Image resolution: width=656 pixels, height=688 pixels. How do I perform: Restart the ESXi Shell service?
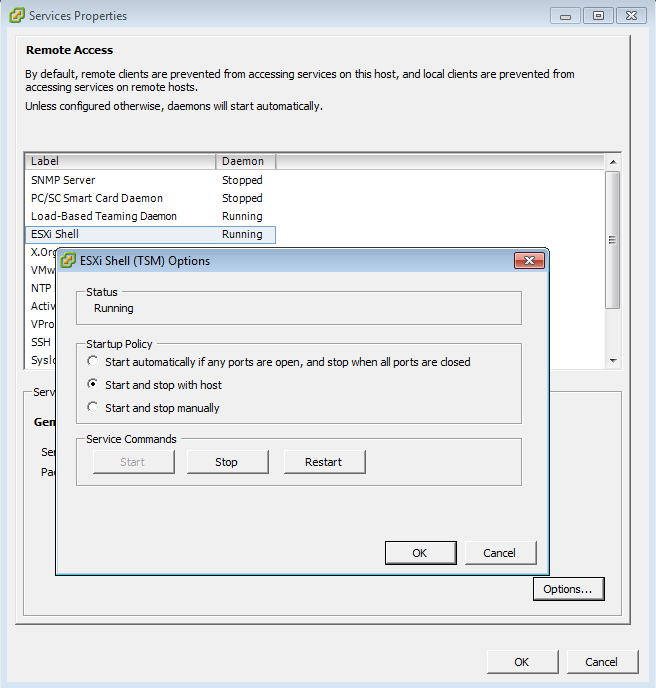(323, 462)
